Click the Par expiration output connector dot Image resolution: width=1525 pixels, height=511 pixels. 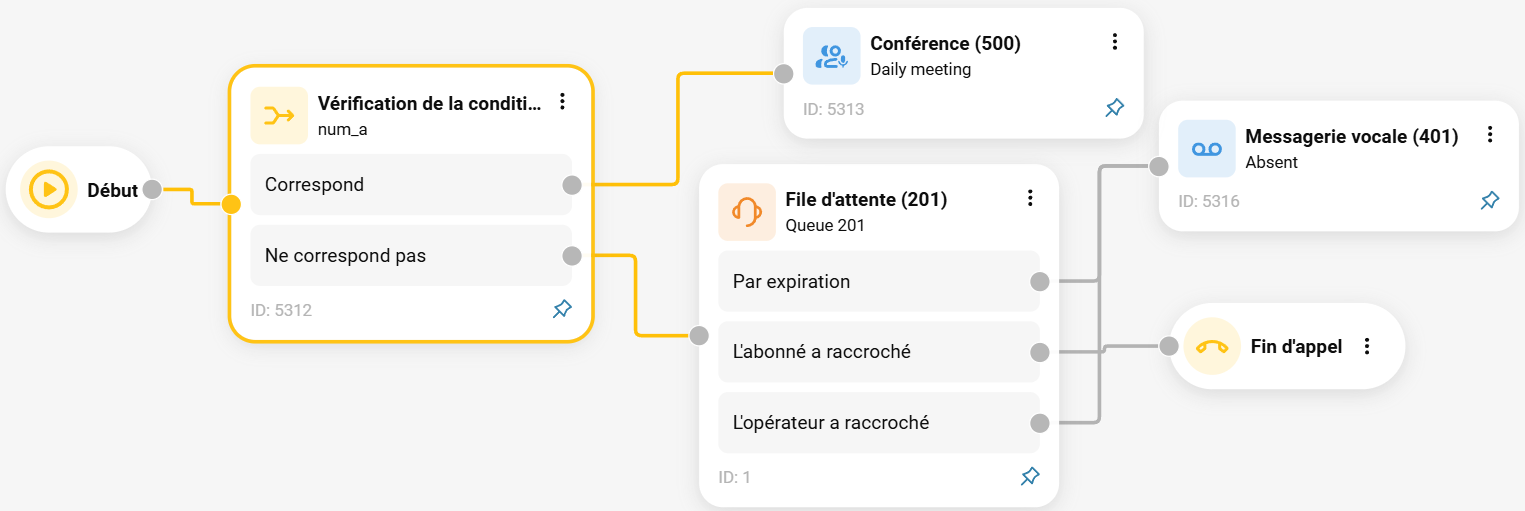(x=1040, y=282)
